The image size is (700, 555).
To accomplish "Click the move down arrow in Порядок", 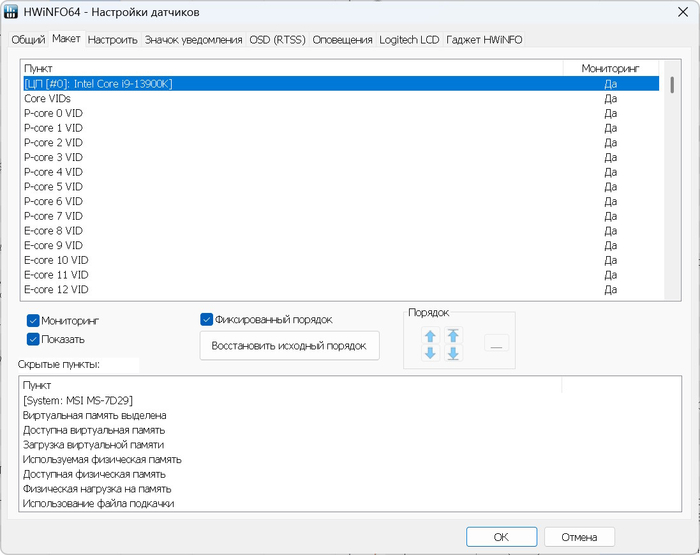I will (431, 353).
